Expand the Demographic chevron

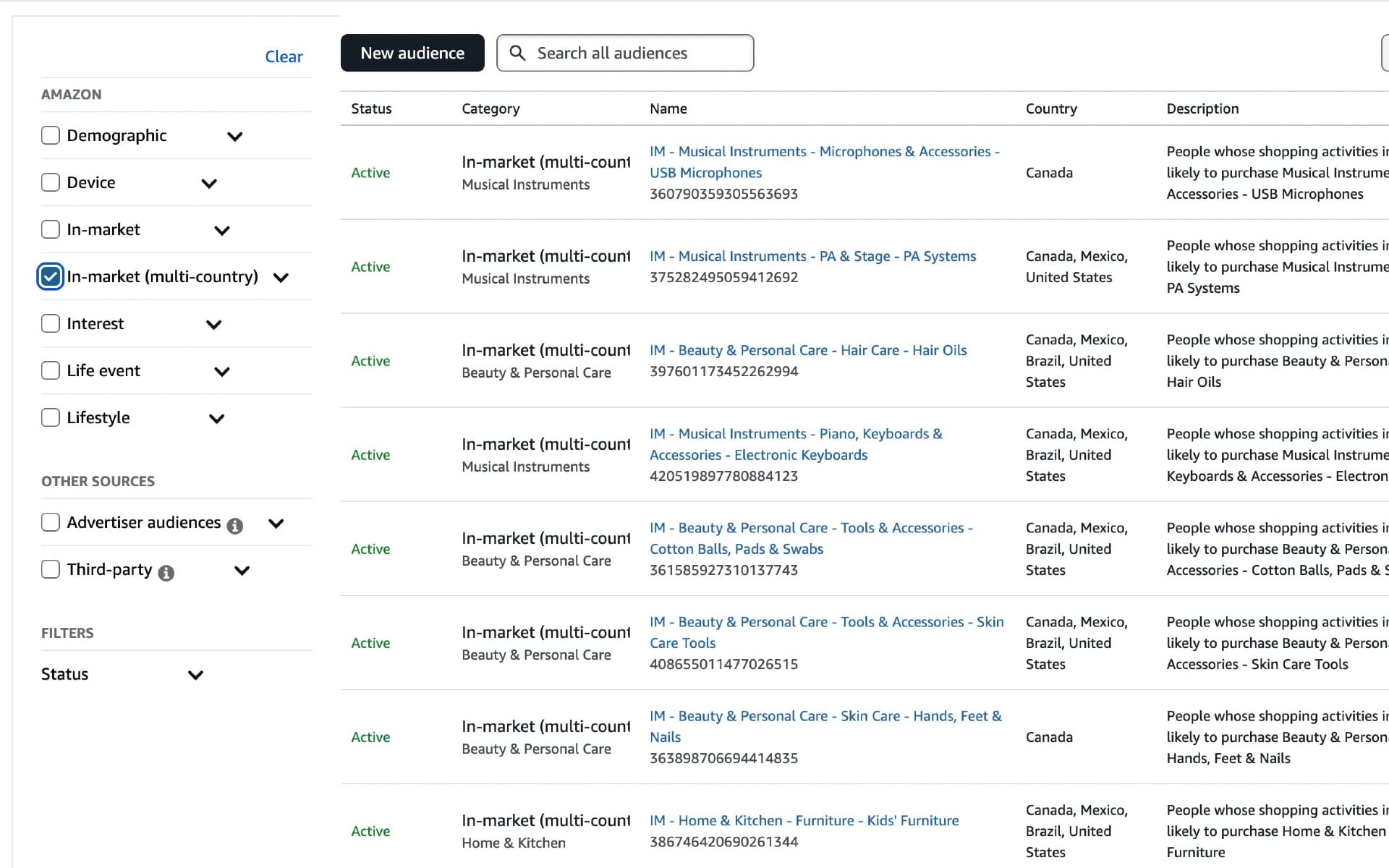[235, 136]
